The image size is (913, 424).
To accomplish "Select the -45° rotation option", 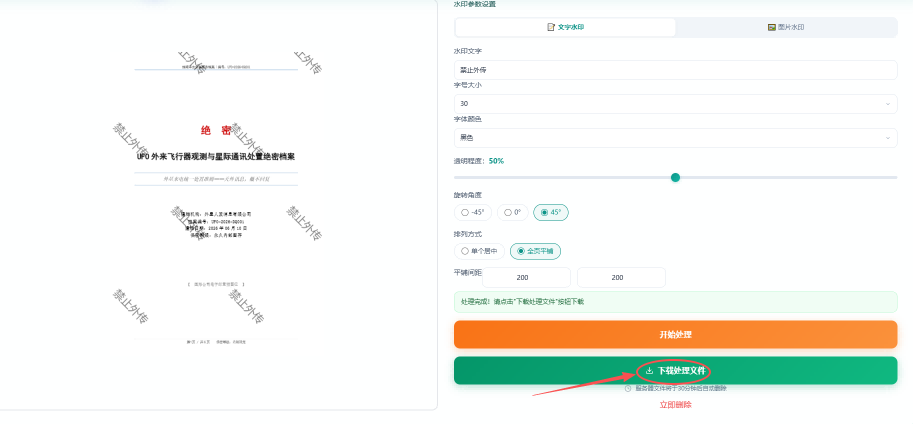I will pyautogui.click(x=473, y=213).
